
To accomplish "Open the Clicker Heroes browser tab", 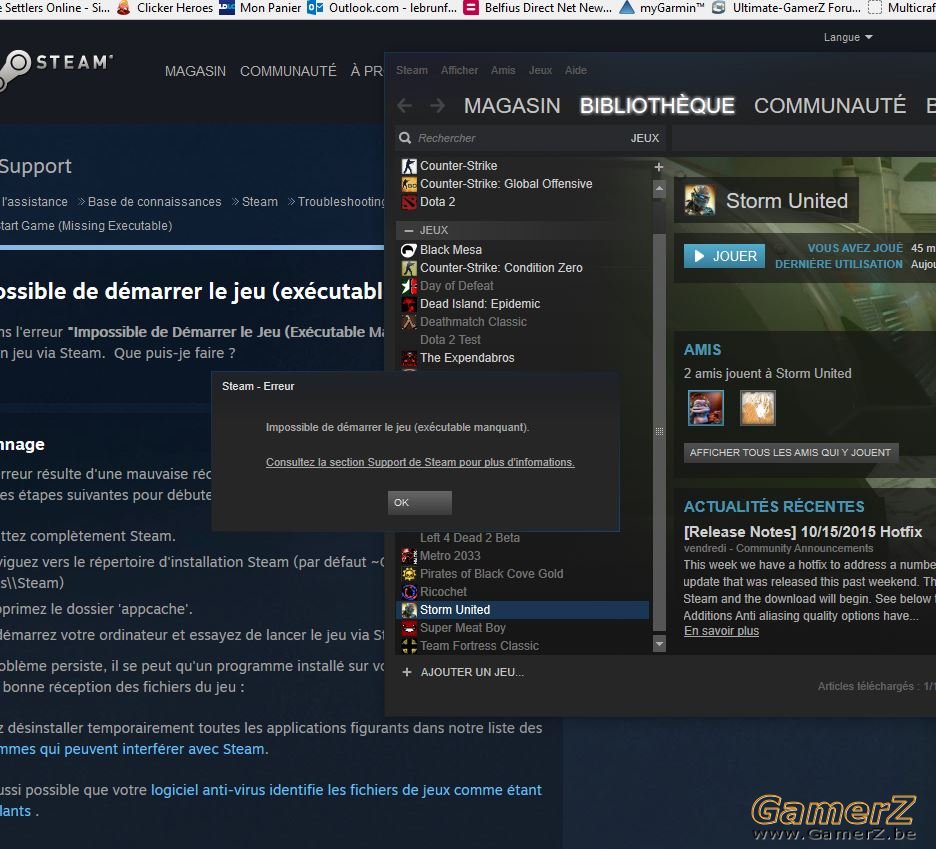I will click(165, 8).
